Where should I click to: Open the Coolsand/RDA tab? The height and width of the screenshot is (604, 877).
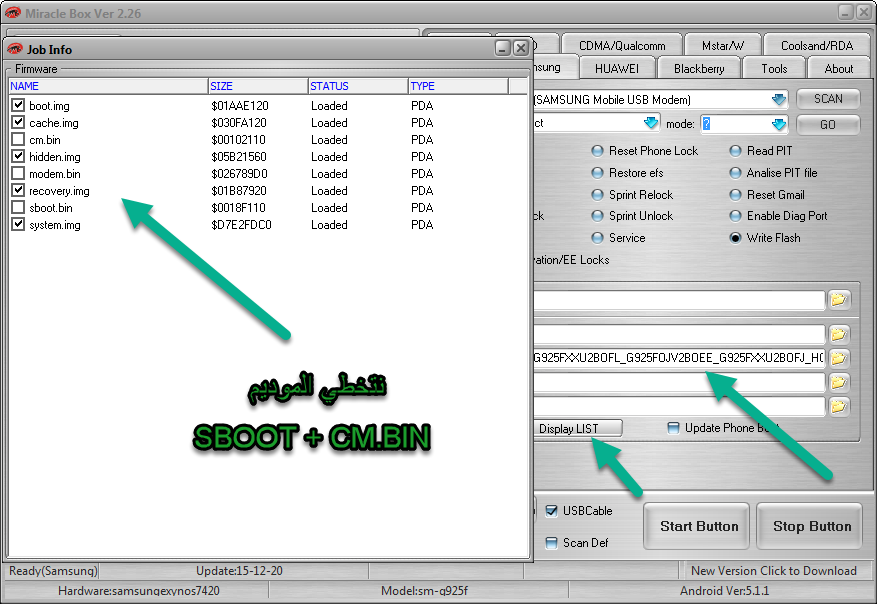click(x=817, y=45)
